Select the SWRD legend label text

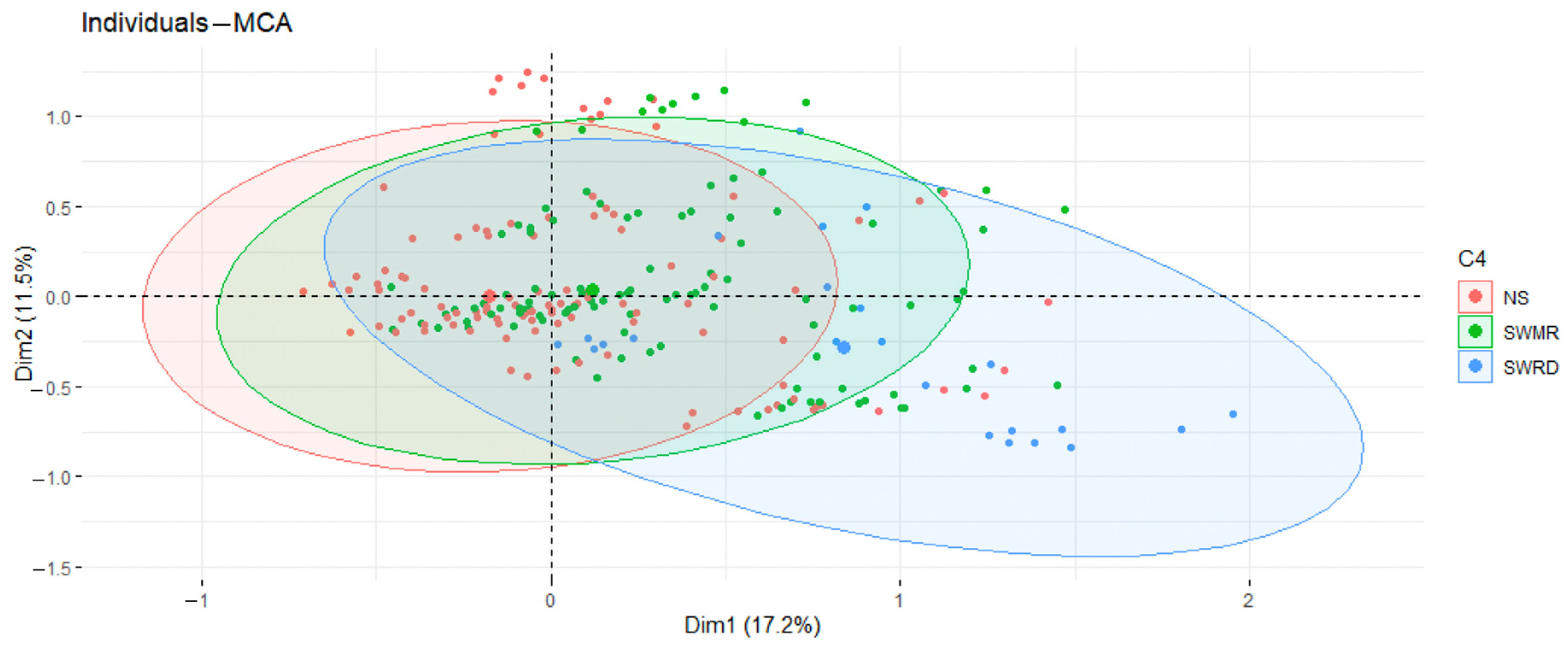click(1530, 368)
